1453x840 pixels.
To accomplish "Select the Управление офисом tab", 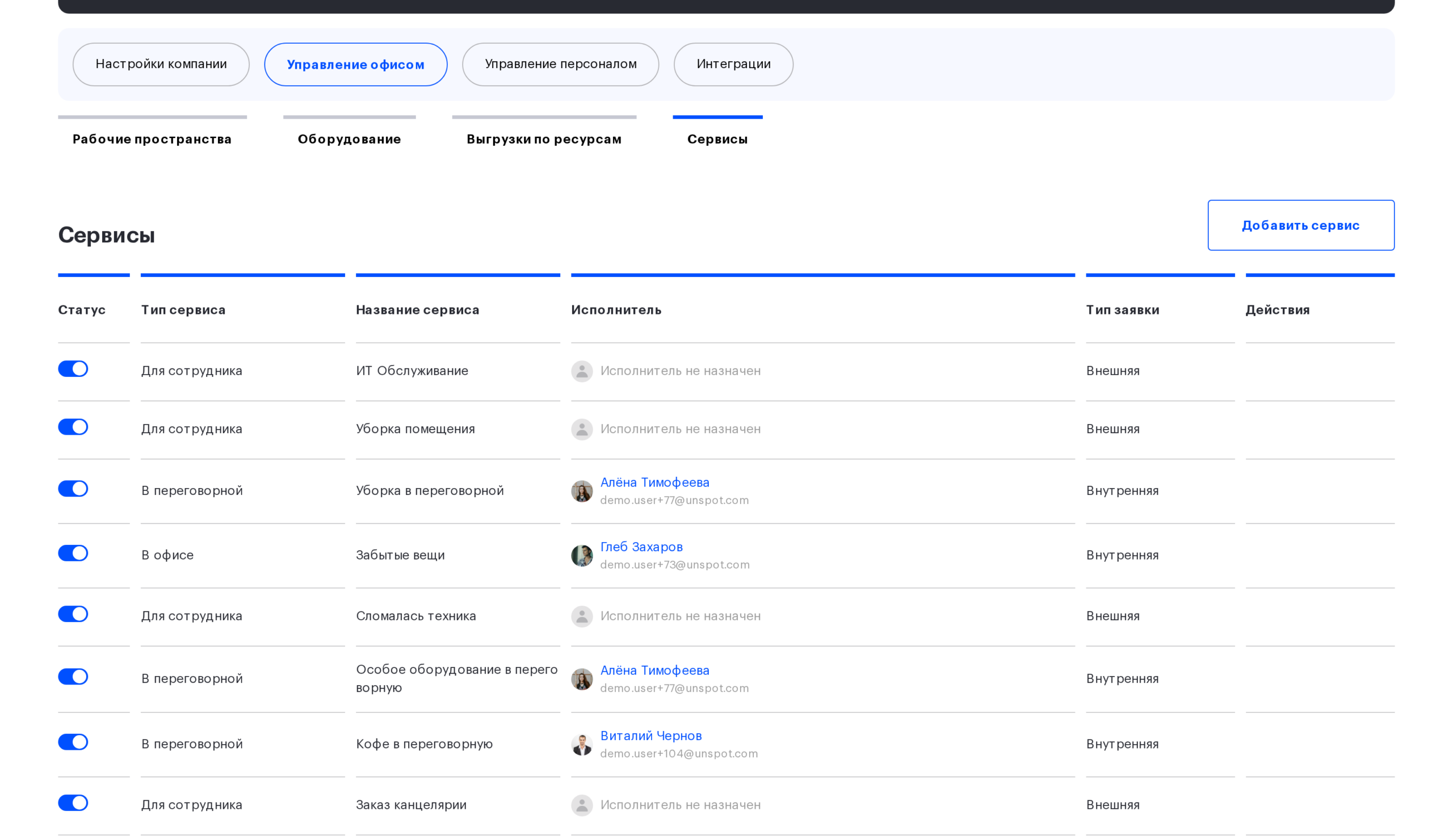I will tap(356, 64).
